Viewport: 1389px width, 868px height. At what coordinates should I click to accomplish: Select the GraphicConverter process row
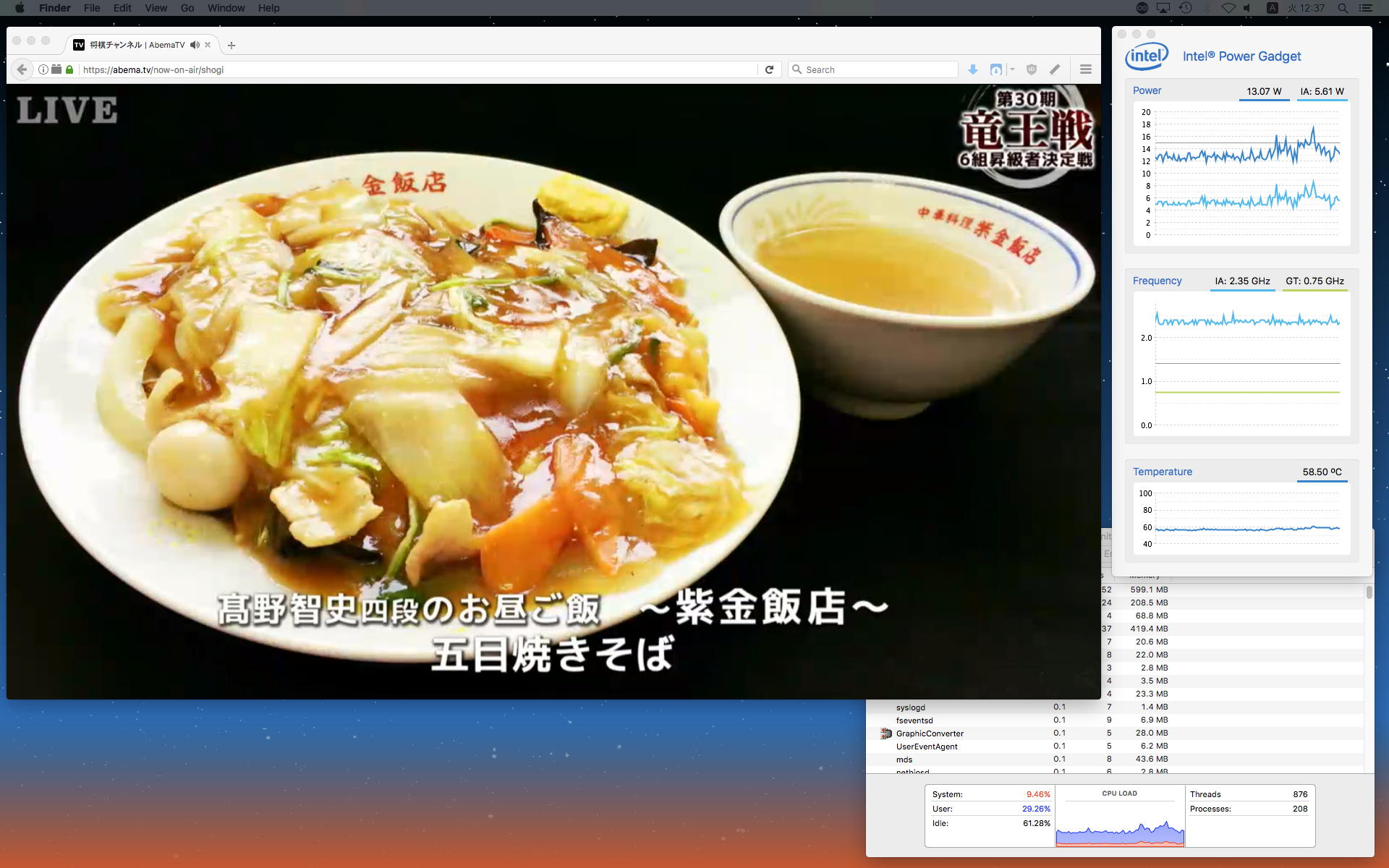(930, 733)
